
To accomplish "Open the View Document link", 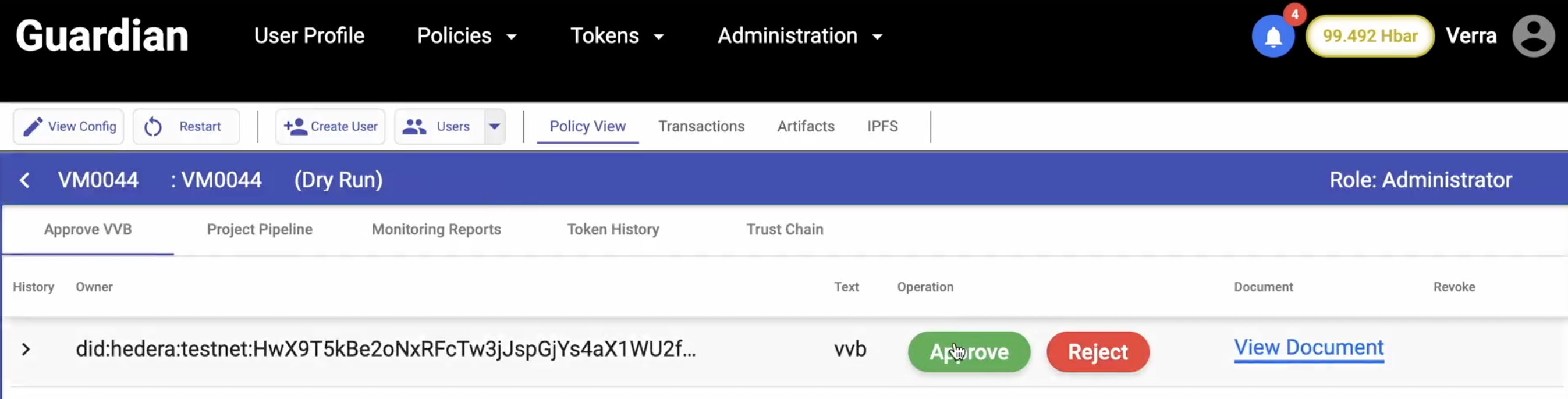I will [1308, 347].
